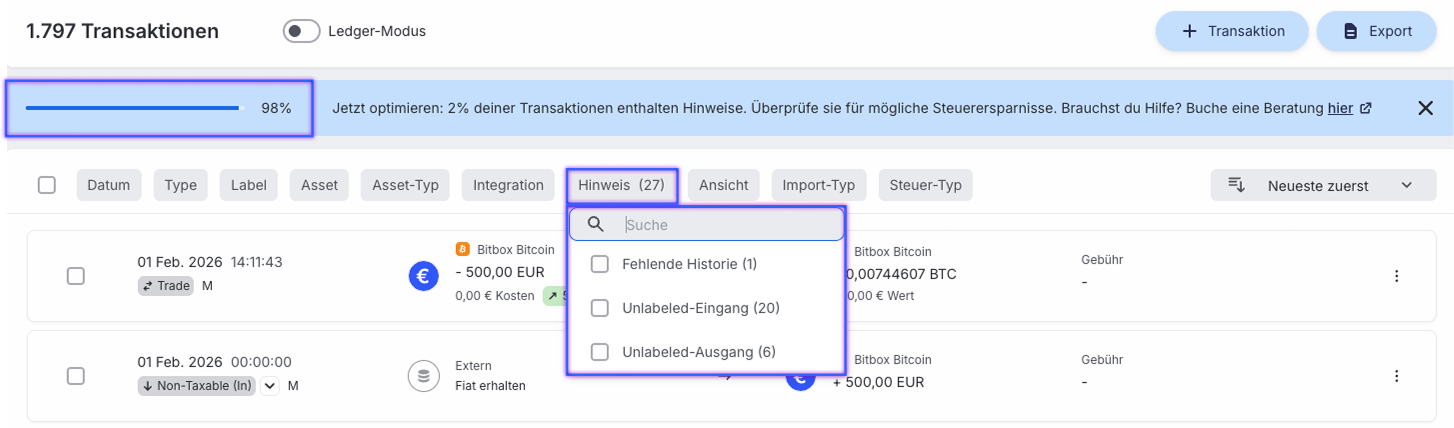This screenshot has height=428, width=1454.
Task: Tick the 'Unlabeled-Eingang (20)' filter option
Action: point(600,308)
